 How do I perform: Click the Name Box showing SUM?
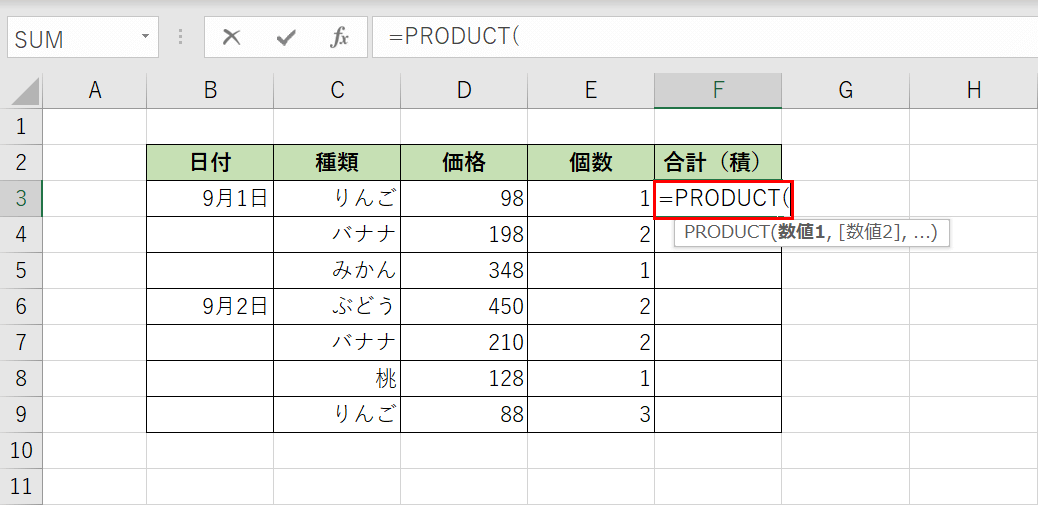pos(83,37)
